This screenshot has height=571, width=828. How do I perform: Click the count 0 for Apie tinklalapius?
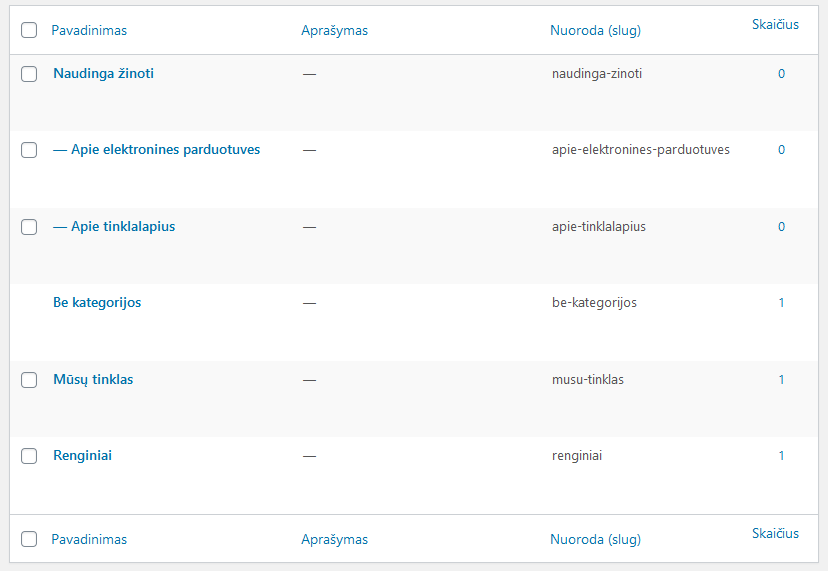(781, 227)
